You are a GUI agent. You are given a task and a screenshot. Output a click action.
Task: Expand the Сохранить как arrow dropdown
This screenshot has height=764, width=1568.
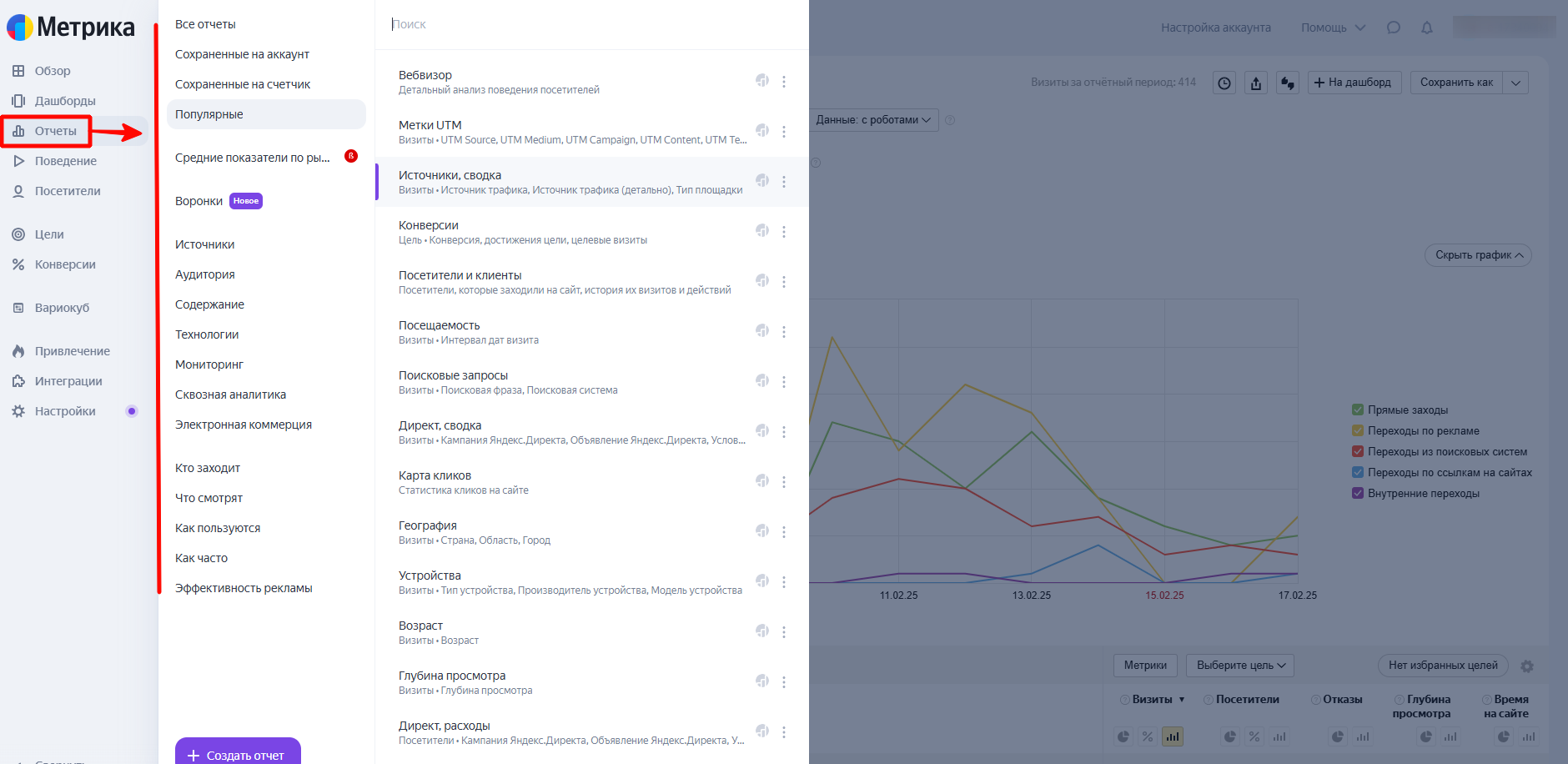point(1516,83)
